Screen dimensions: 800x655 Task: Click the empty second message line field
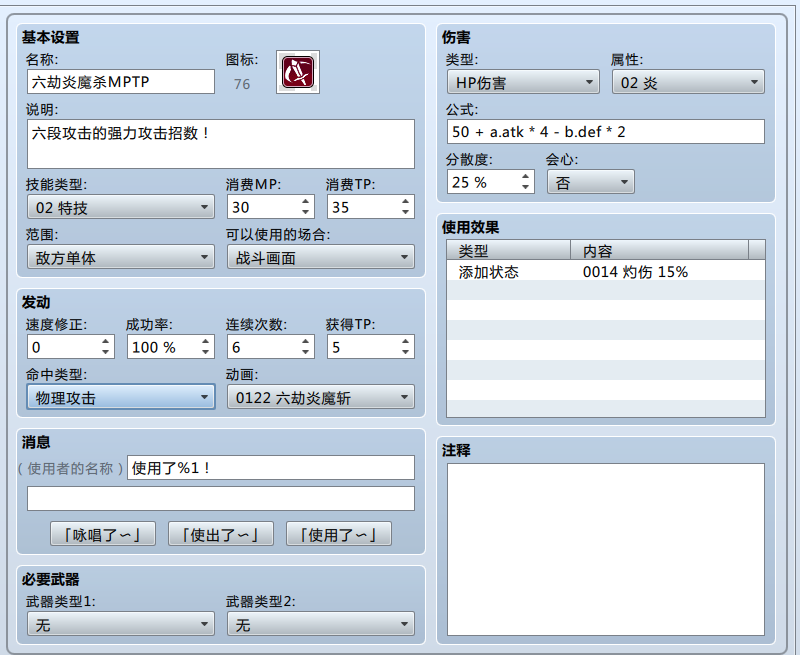pyautogui.click(x=221, y=498)
